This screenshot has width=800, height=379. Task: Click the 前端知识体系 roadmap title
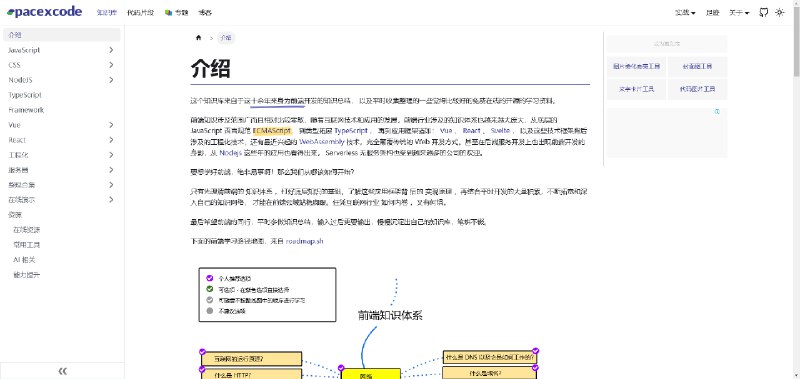pyautogui.click(x=390, y=315)
